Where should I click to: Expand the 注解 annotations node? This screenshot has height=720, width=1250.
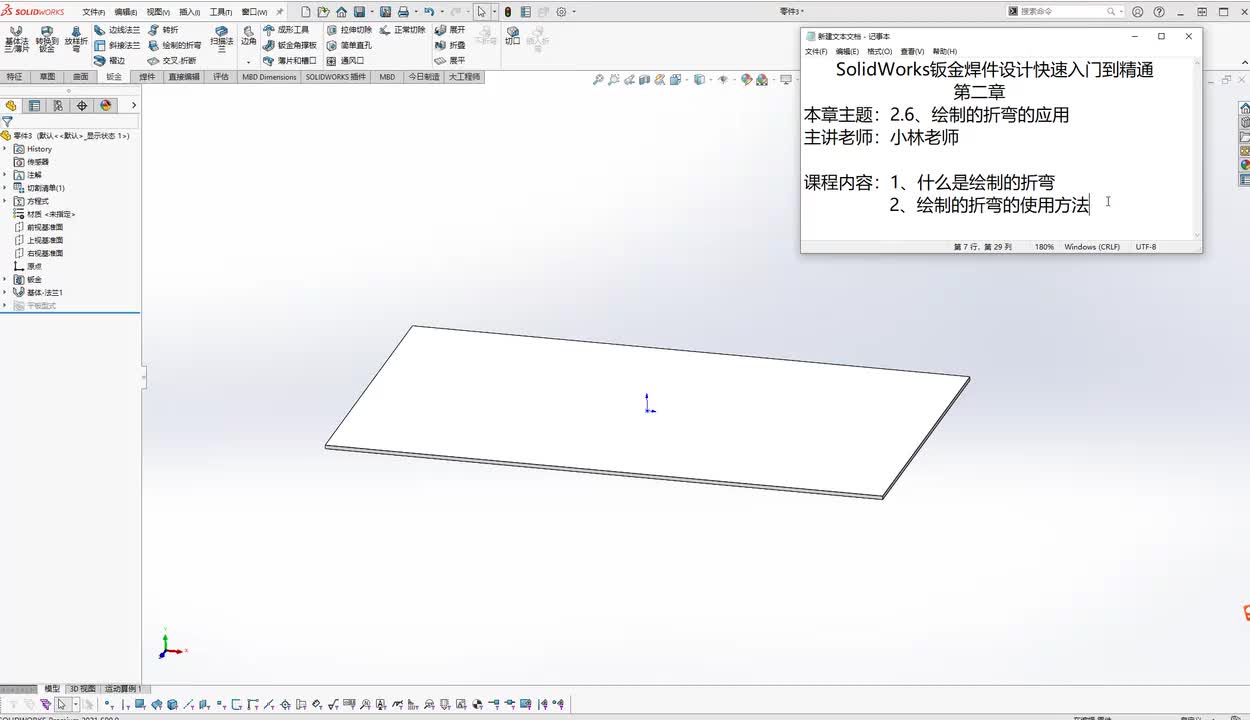coord(5,175)
